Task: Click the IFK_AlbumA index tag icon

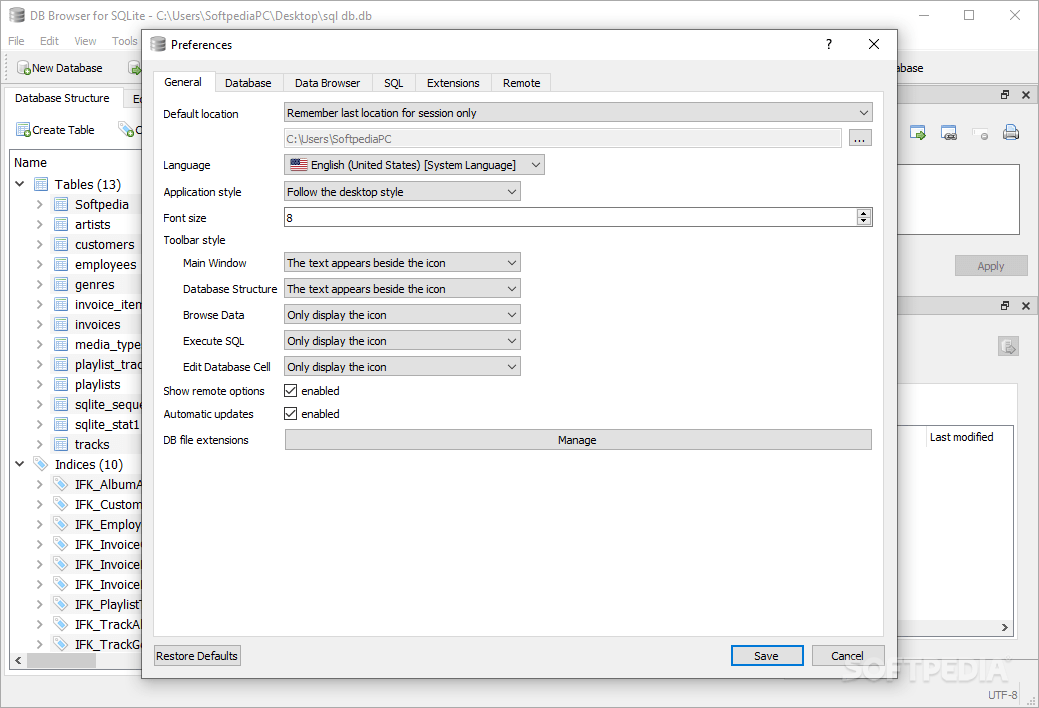Action: click(x=61, y=484)
